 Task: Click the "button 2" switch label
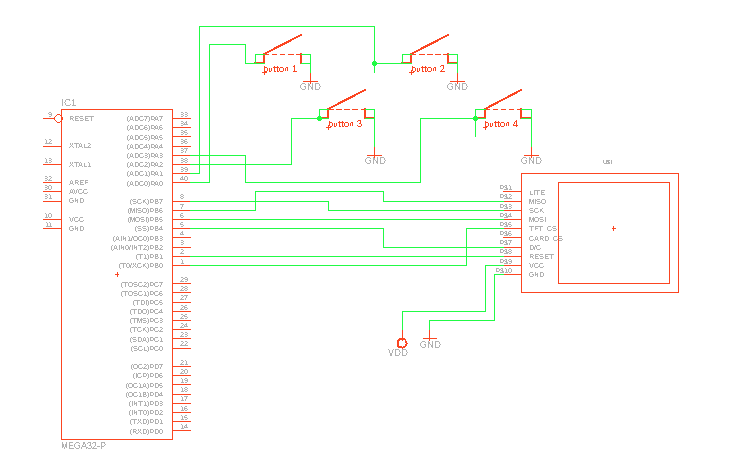[427, 69]
